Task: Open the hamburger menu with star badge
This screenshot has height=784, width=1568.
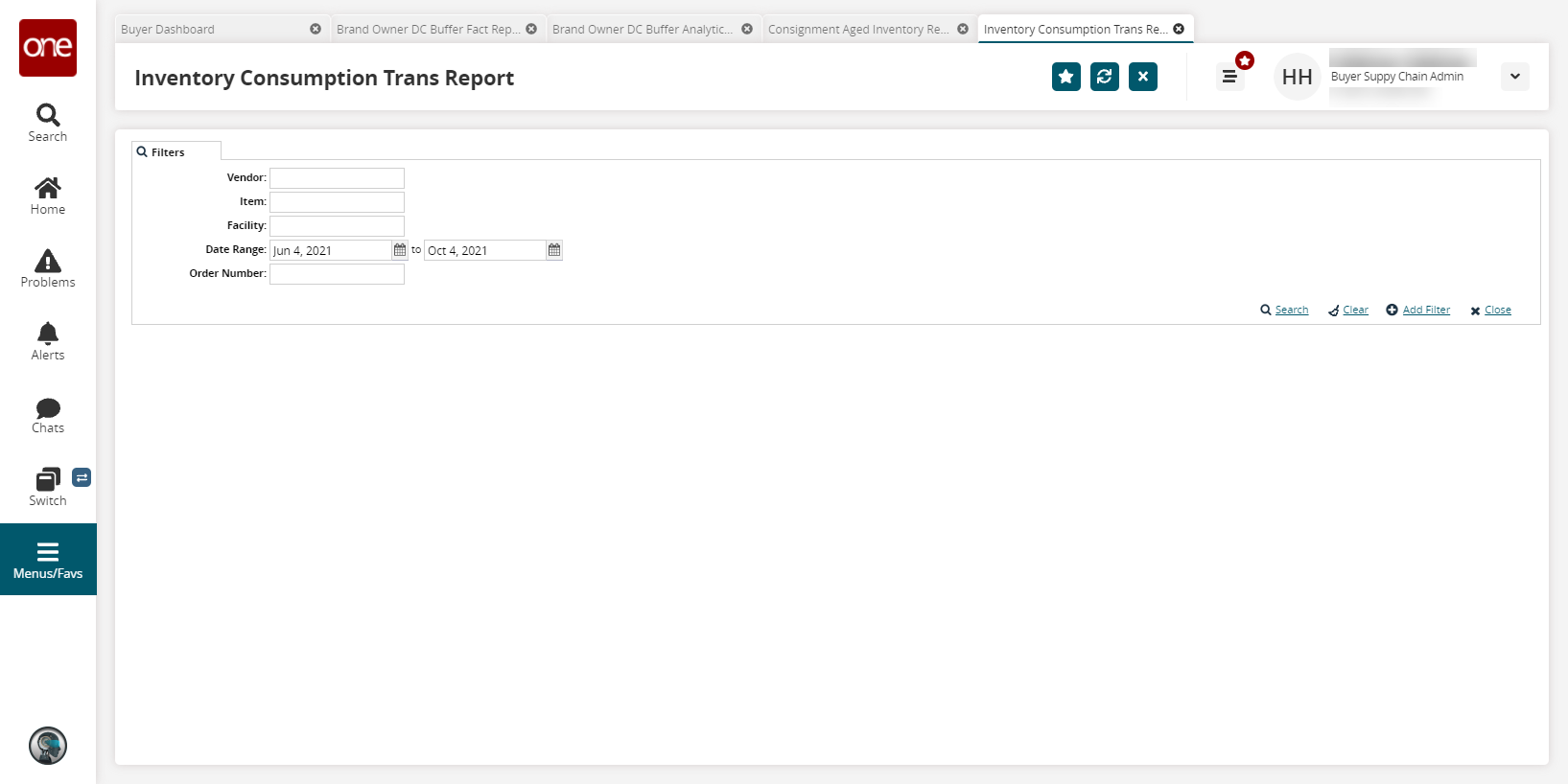Action: tap(1230, 77)
